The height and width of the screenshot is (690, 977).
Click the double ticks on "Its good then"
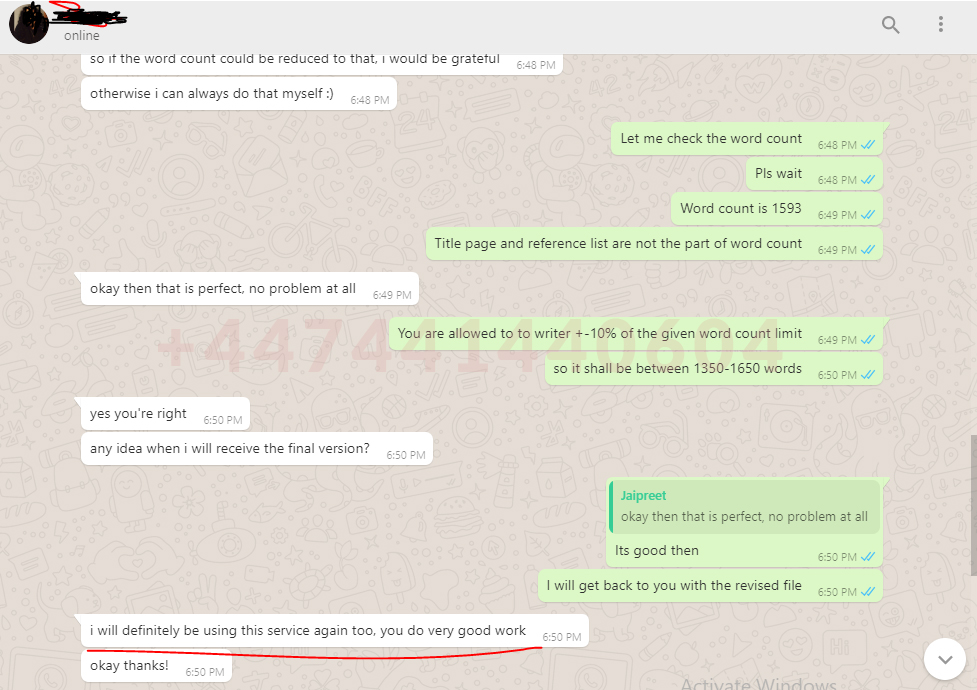[x=868, y=557]
